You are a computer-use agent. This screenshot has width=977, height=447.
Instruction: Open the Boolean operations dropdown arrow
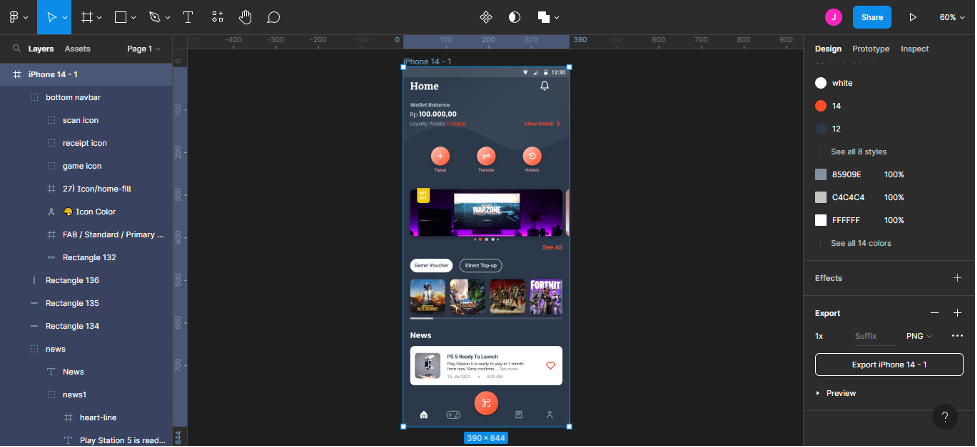tap(556, 18)
